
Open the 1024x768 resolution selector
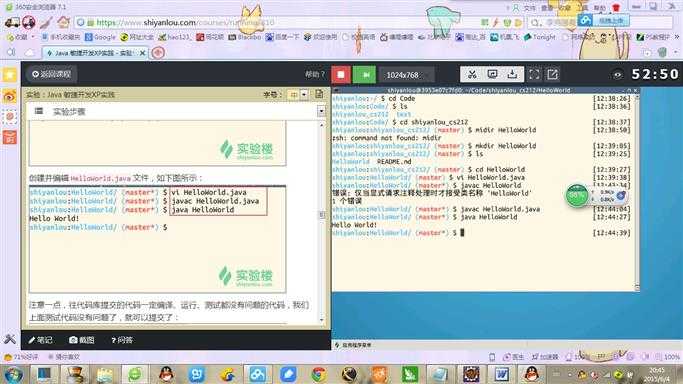point(406,75)
